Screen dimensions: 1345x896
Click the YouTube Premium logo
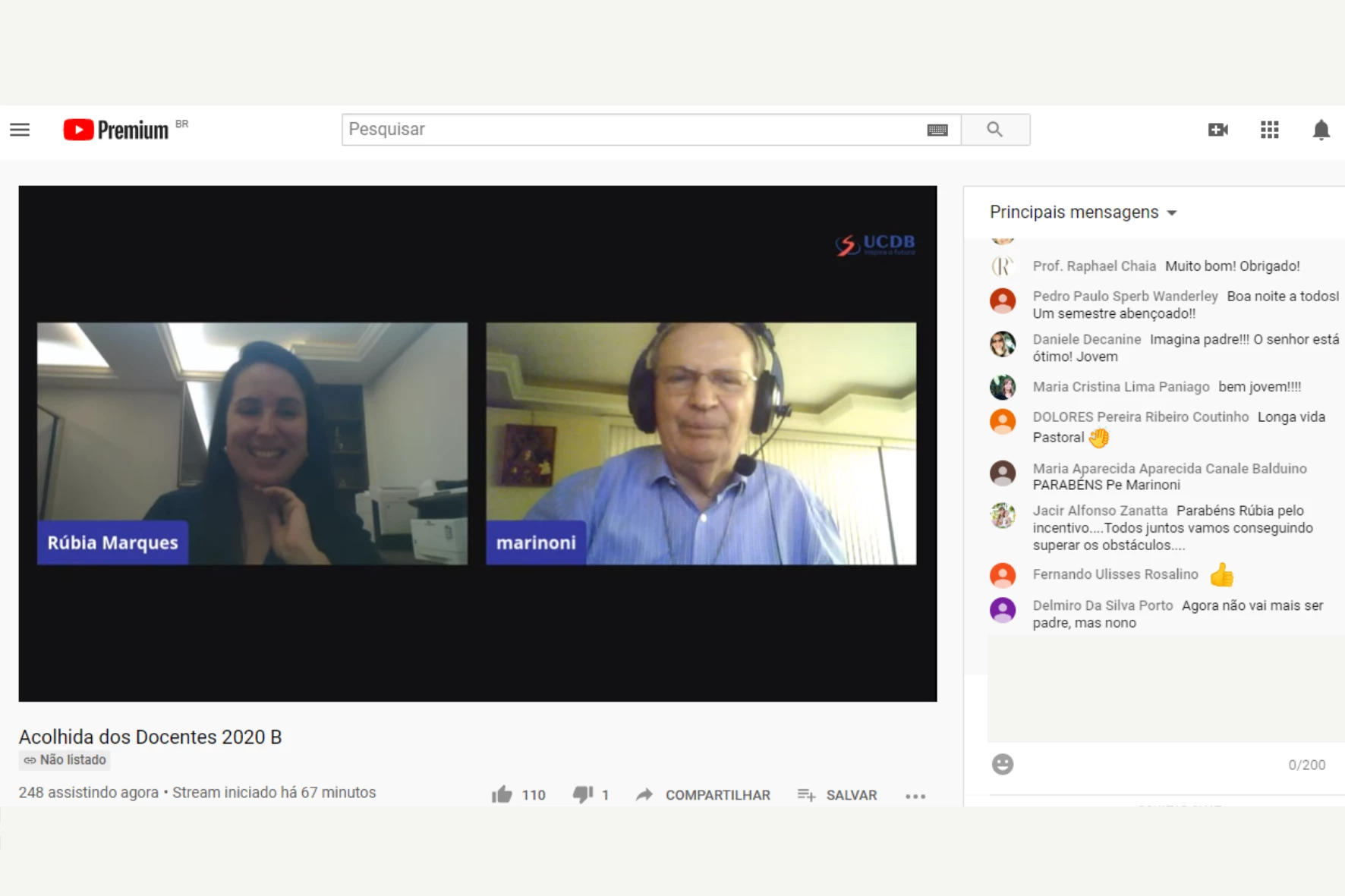(116, 130)
